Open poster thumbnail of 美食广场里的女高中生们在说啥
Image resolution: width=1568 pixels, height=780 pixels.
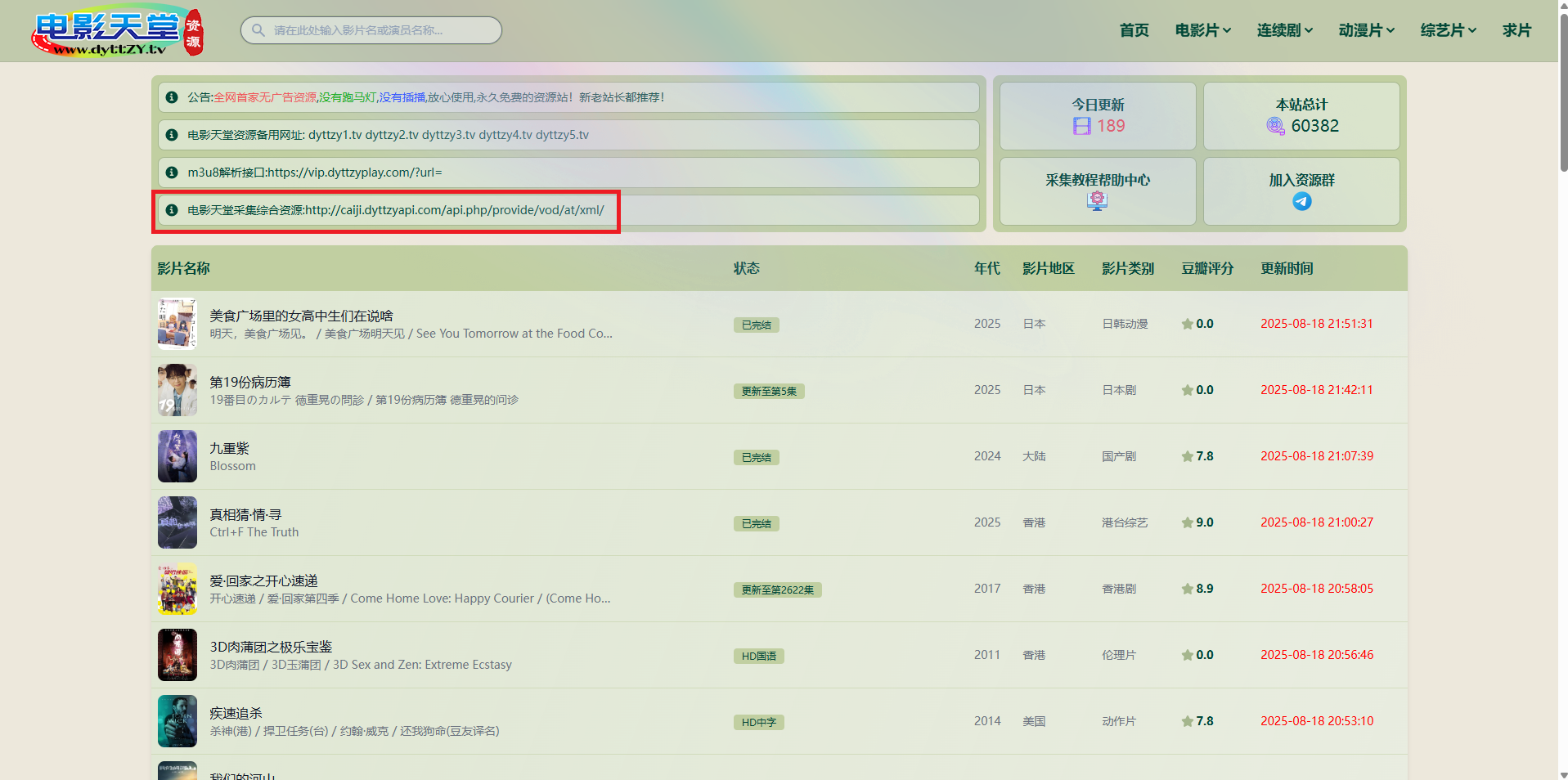(177, 324)
